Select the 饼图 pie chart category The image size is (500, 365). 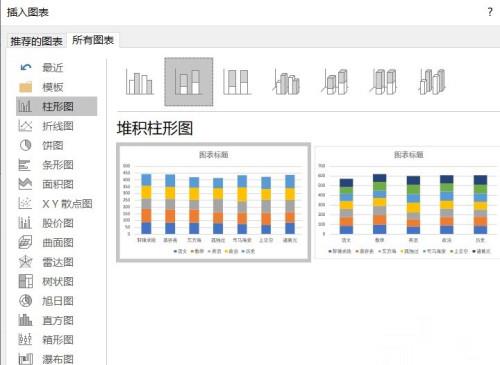(57, 145)
